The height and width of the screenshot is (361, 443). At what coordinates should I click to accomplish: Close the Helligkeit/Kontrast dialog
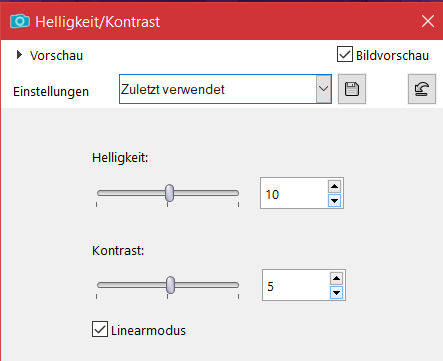(x=428, y=22)
